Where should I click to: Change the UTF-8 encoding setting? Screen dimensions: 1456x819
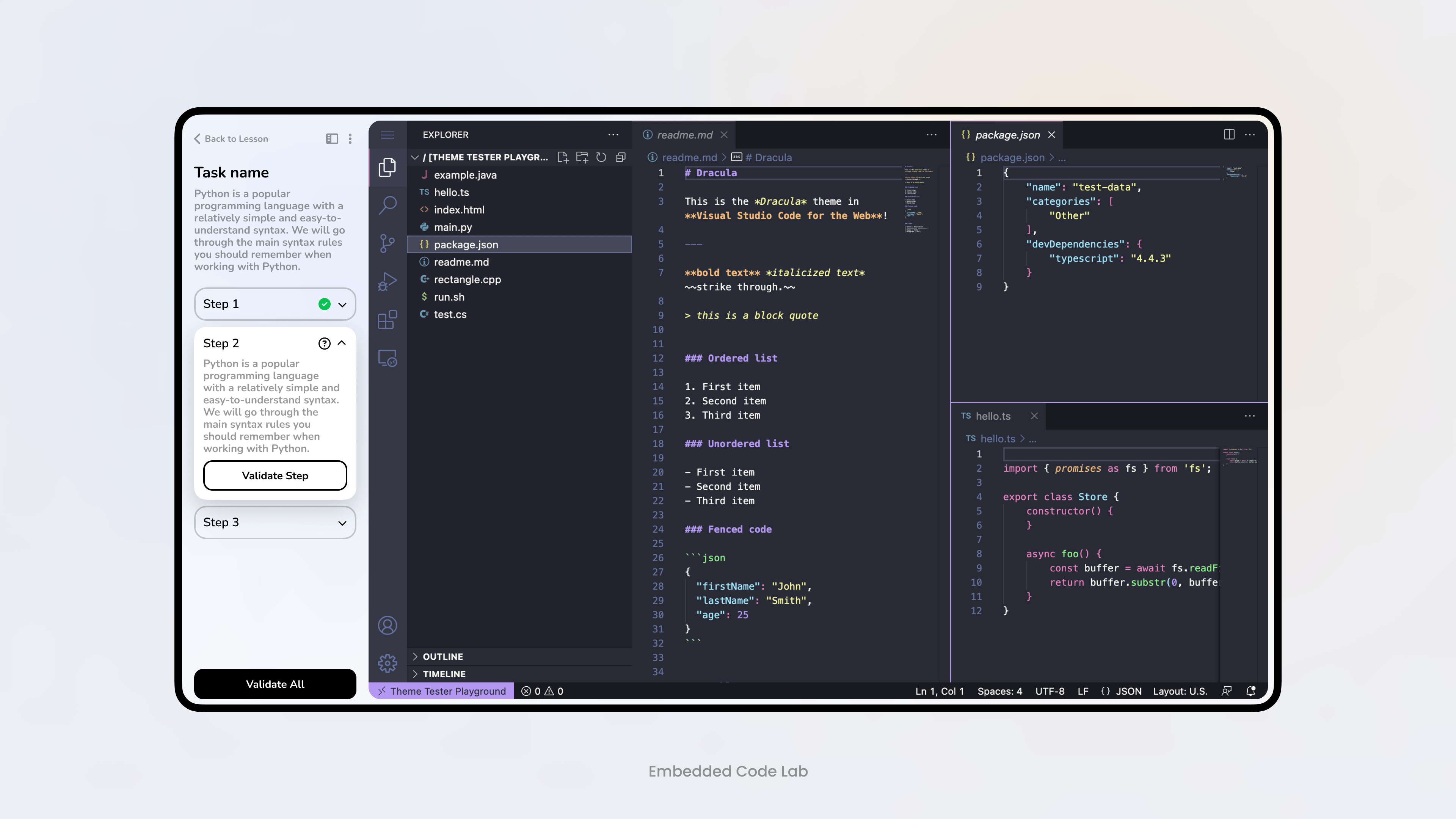click(1050, 691)
